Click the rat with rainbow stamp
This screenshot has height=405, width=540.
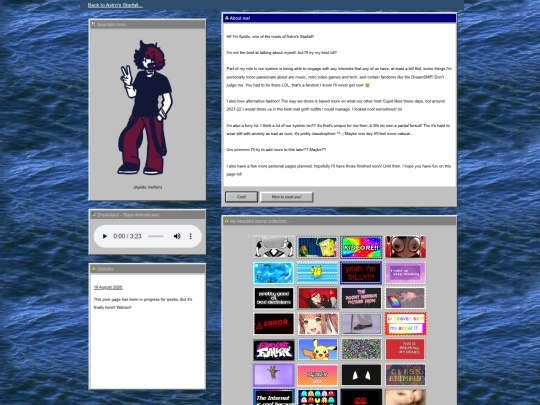405,298
